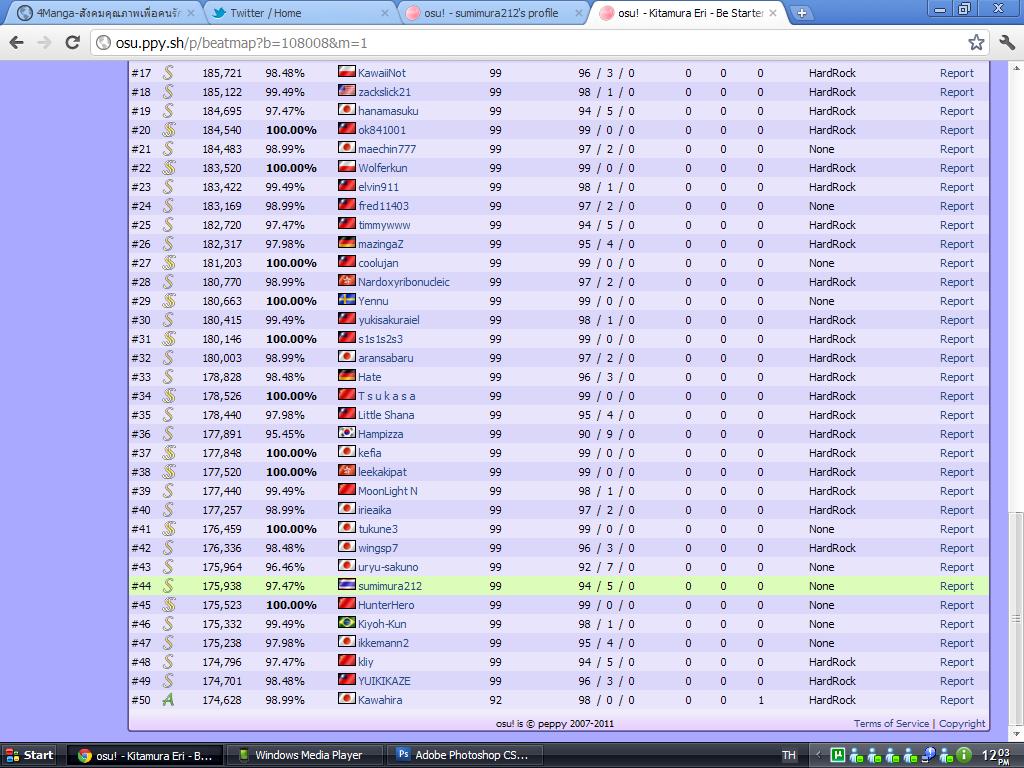The image size is (1024, 768).
Task: Click the flag icon next to Kawahira
Action: click(346, 699)
